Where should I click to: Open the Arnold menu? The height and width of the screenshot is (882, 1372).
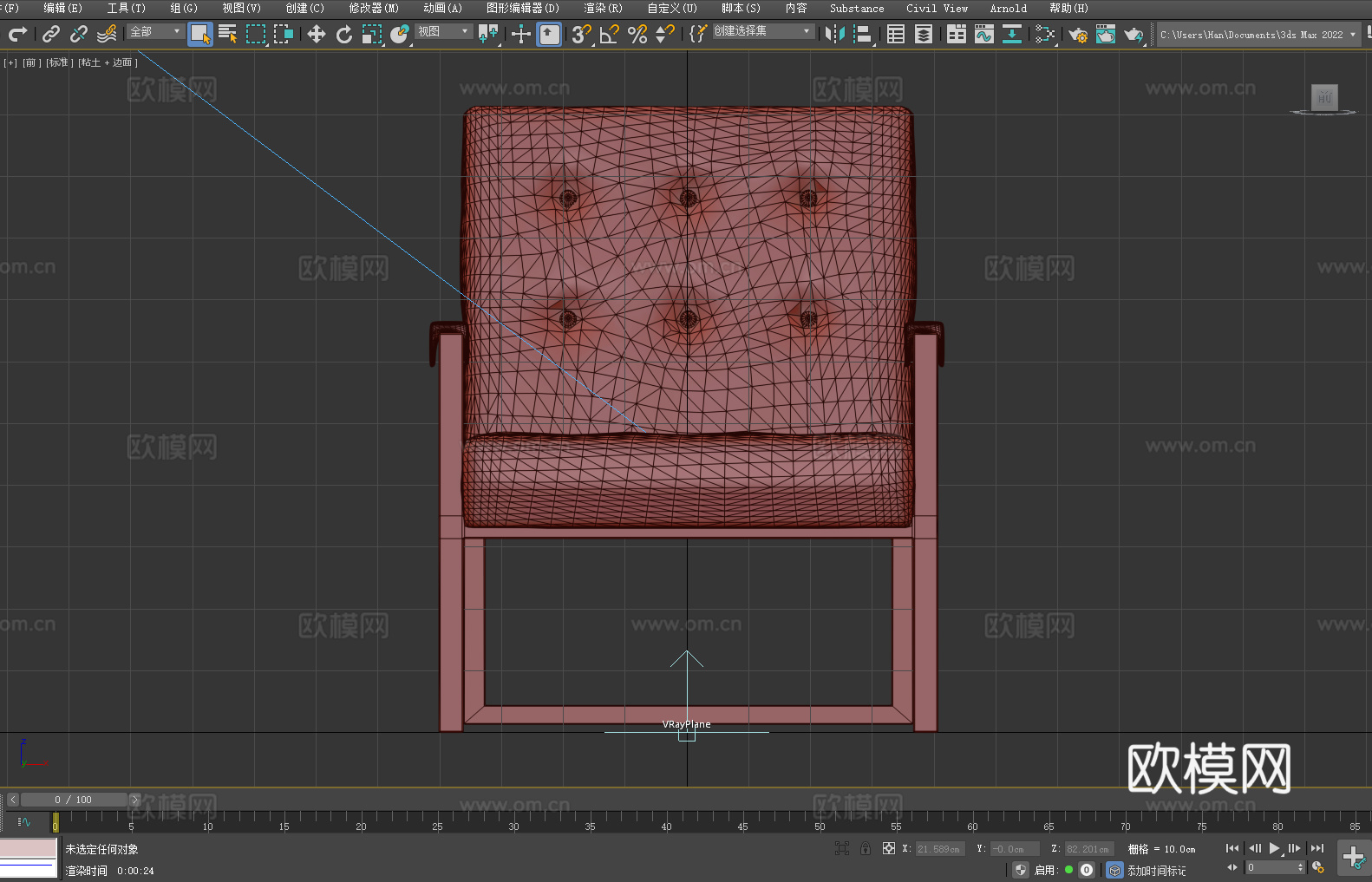(1008, 8)
